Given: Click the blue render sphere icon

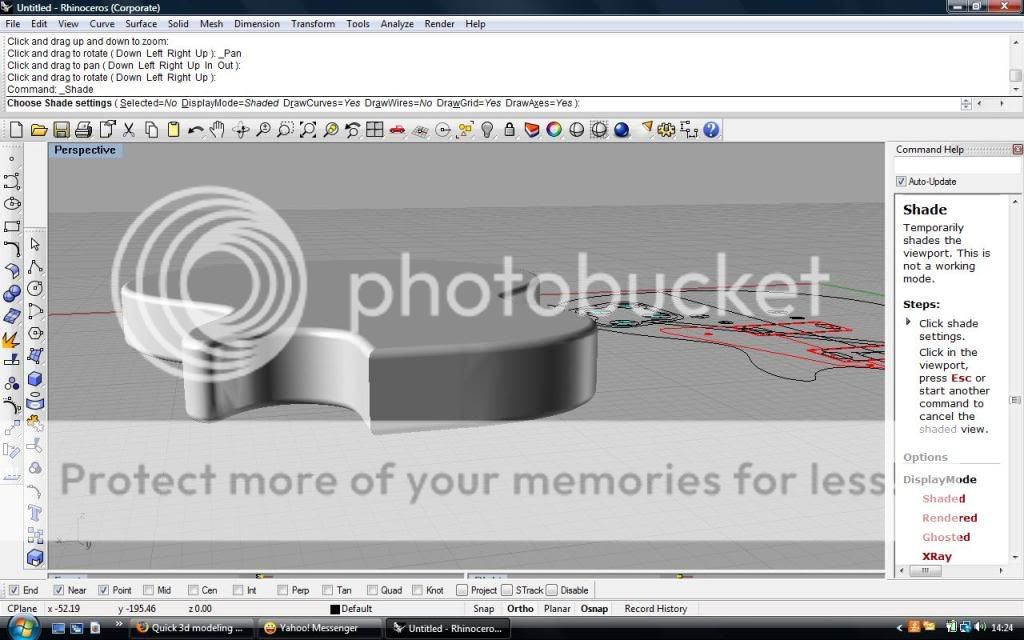Looking at the screenshot, I should pyautogui.click(x=622, y=130).
